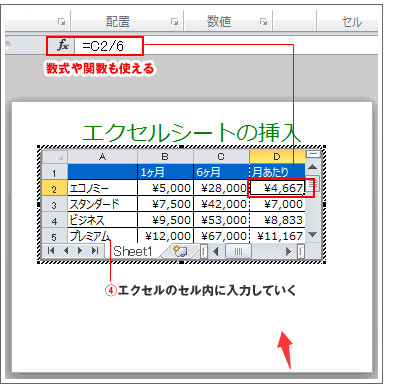The width and height of the screenshot is (394, 388).
Task: Click the 数値 ribbon group label
Action: coord(219,22)
